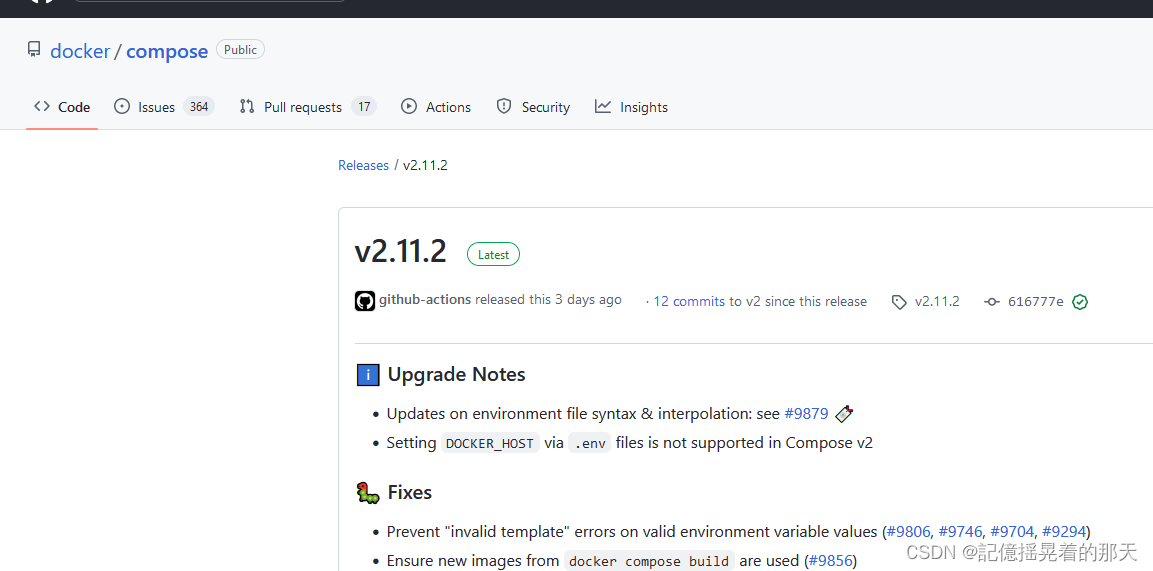Click the emoji icon after #9879
This screenshot has width=1153, height=571.
(844, 414)
